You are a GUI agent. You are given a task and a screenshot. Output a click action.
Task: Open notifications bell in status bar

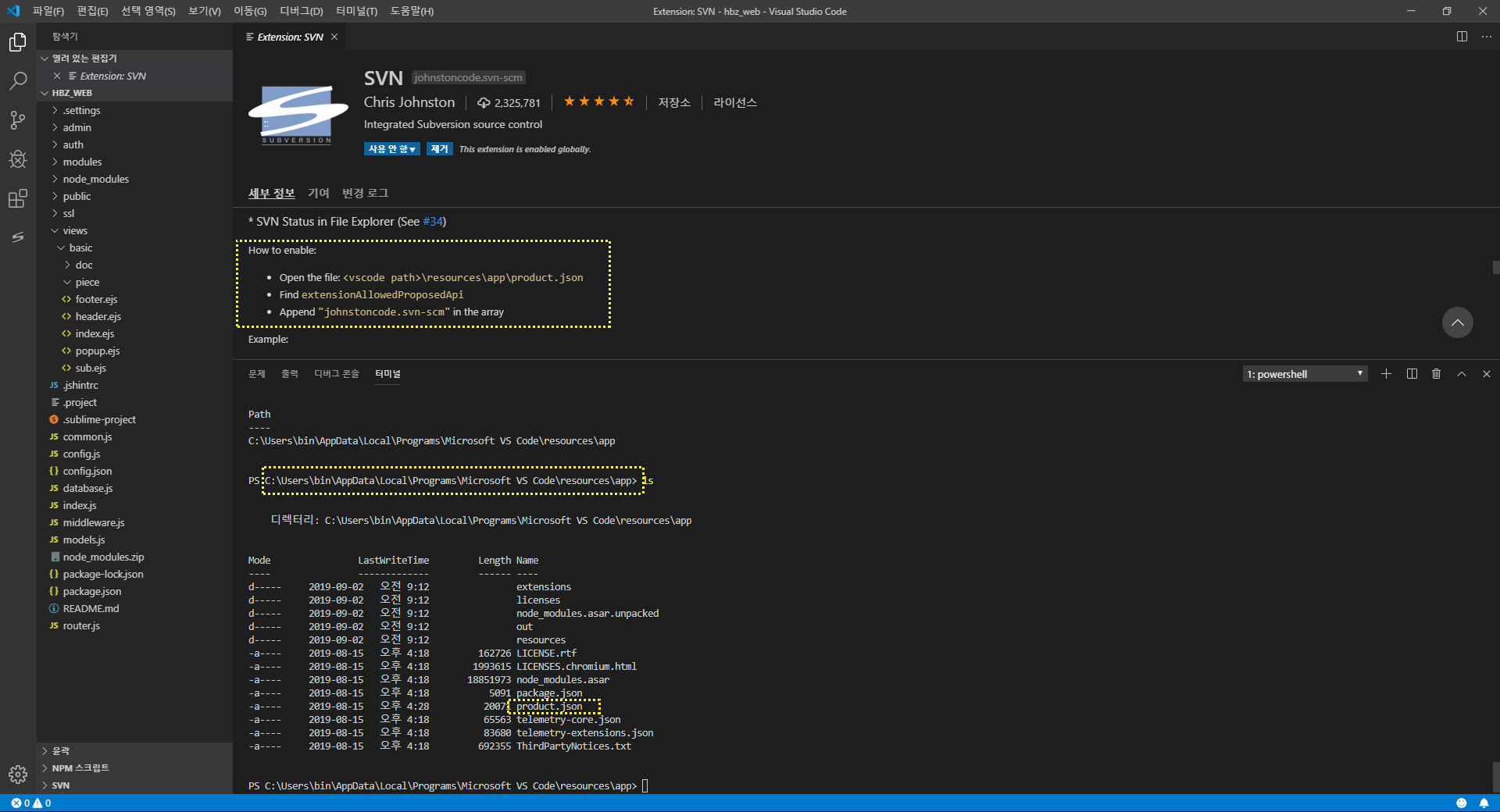1484,803
